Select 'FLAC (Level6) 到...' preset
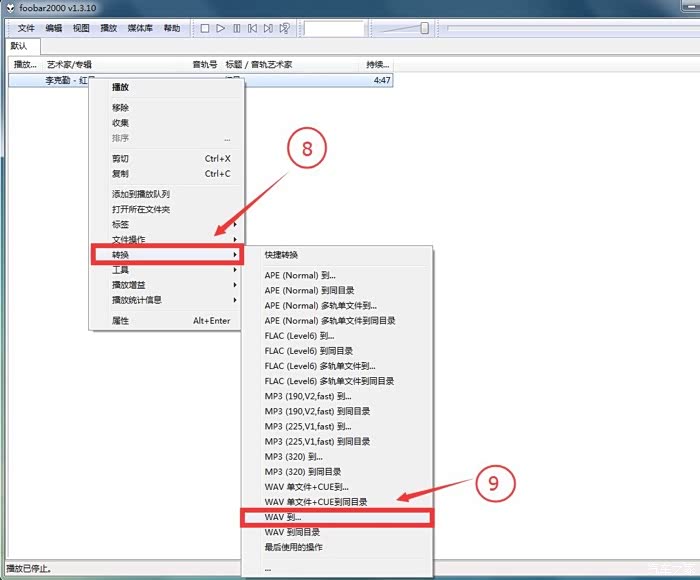Screen dimensions: 700x580 coord(299,336)
